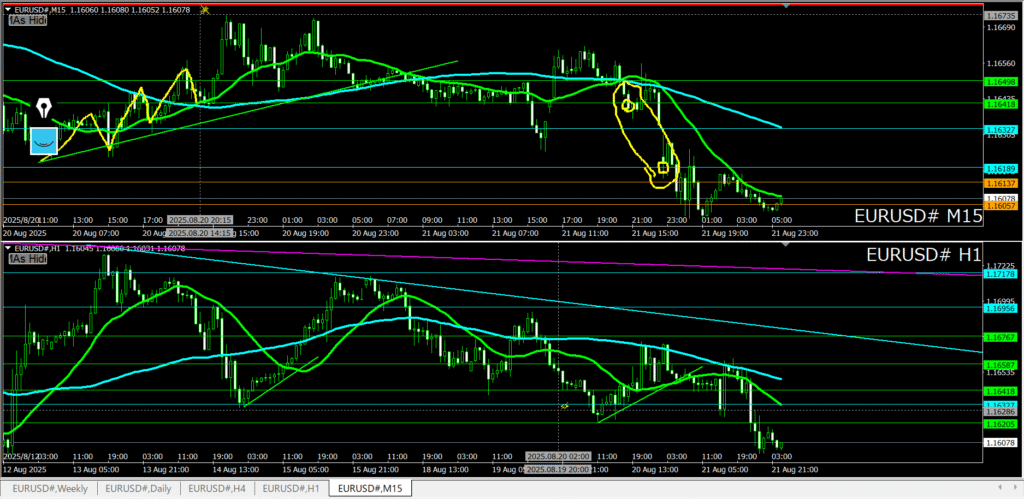1024x499 pixels.
Task: Click the yellow arrow marker on H1 chart
Action: coord(564,406)
